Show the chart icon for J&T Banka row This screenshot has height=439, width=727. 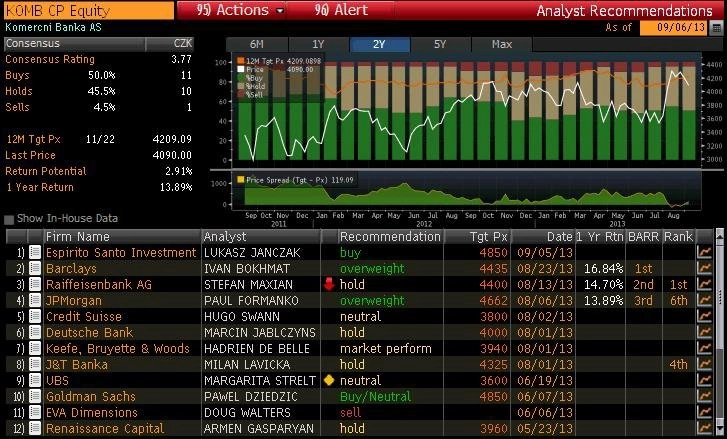pyautogui.click(x=704, y=364)
